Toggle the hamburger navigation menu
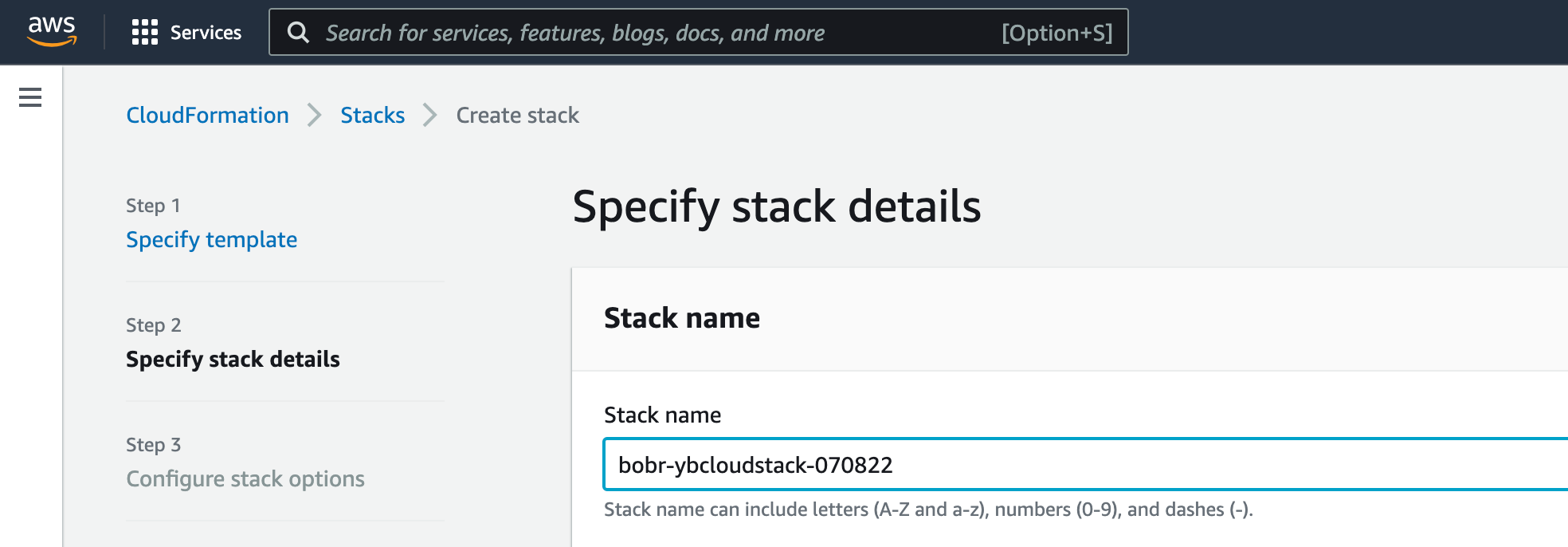This screenshot has width=1568, height=547. click(x=30, y=97)
